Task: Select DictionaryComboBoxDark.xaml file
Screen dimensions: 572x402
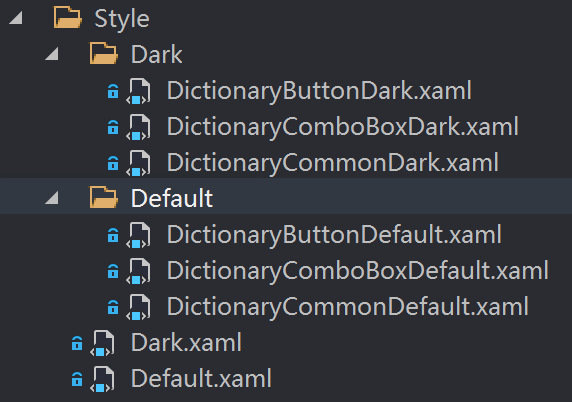Action: coord(343,127)
